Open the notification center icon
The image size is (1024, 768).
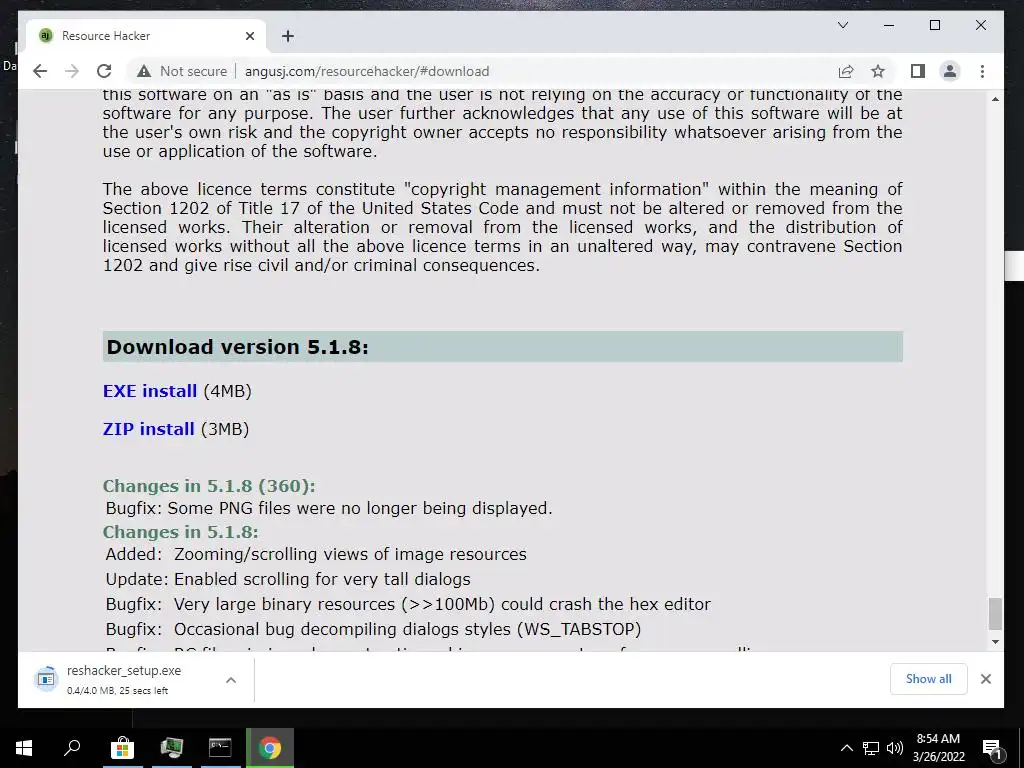point(992,748)
